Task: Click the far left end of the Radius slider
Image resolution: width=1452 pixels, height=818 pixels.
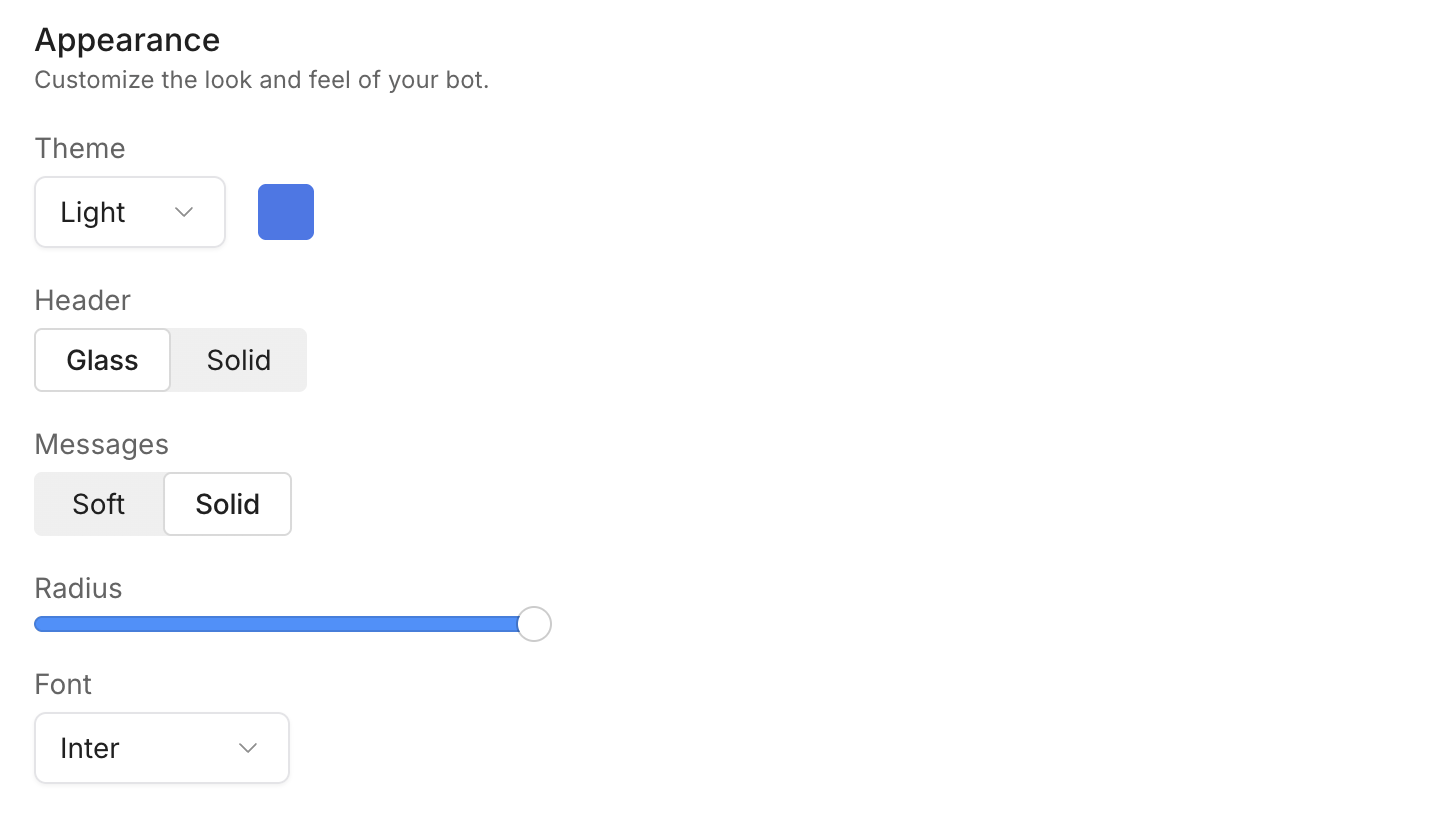Action: [40, 624]
